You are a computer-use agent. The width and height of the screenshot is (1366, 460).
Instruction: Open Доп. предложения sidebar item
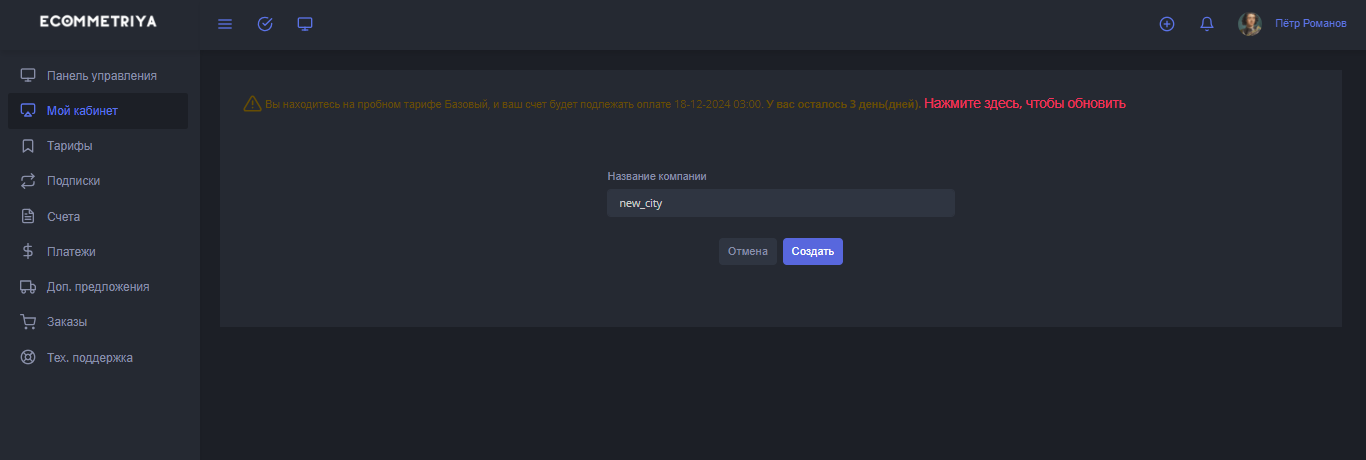pyautogui.click(x=98, y=287)
